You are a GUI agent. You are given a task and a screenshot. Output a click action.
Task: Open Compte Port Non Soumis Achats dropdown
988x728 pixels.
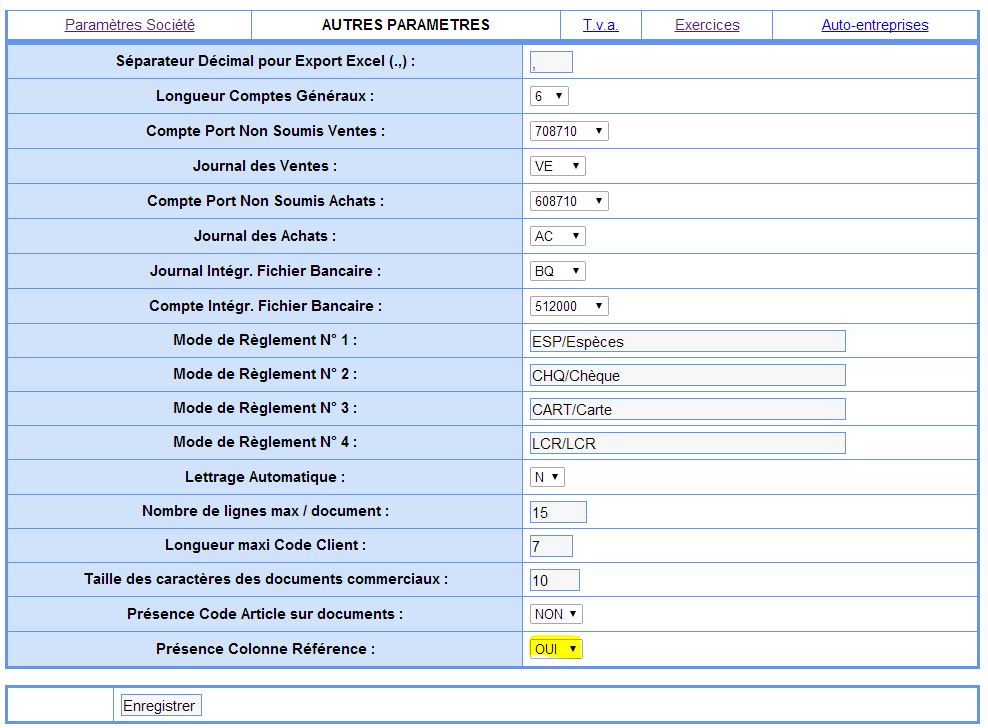(569, 202)
